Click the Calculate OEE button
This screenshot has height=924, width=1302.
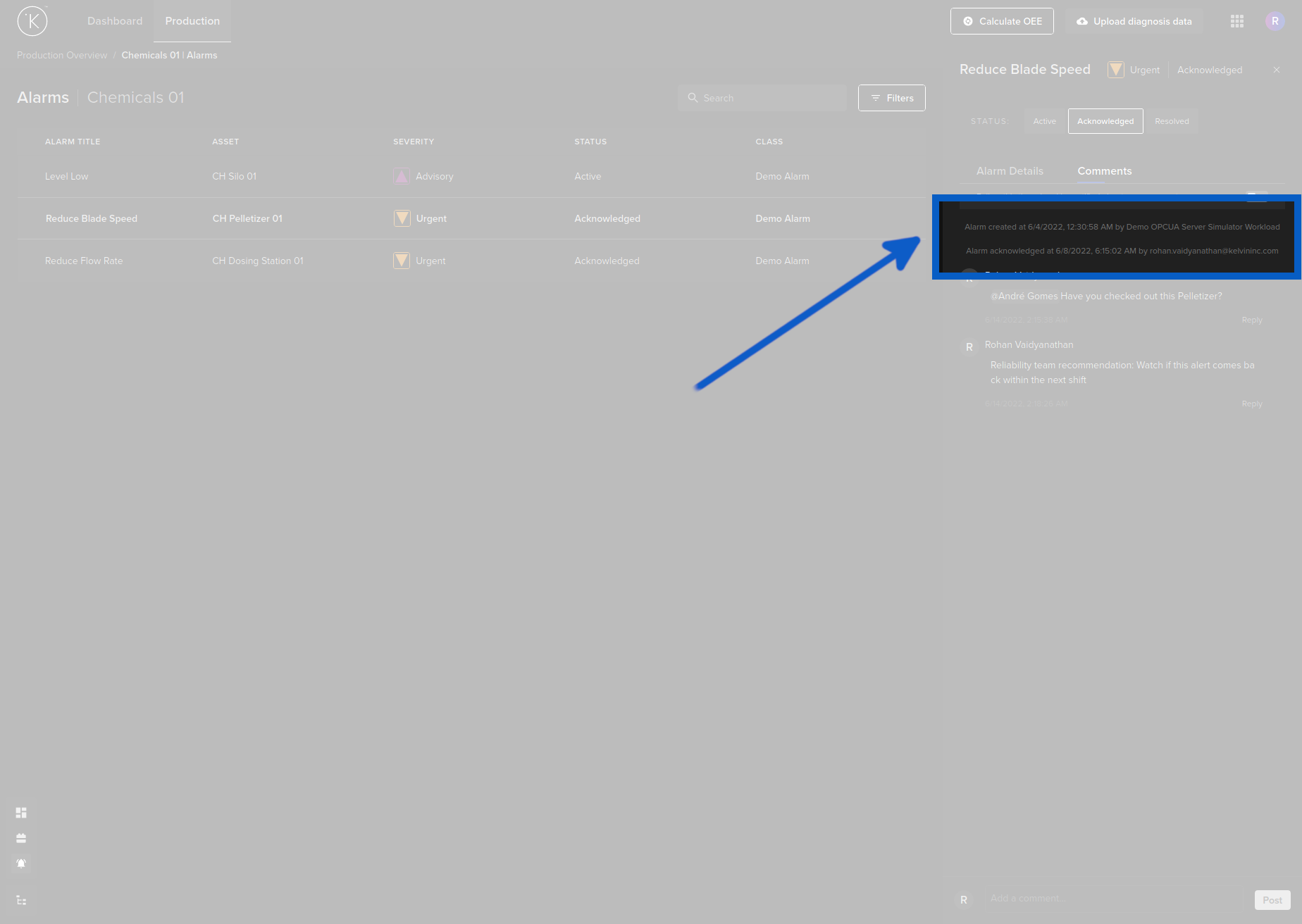[1002, 21]
